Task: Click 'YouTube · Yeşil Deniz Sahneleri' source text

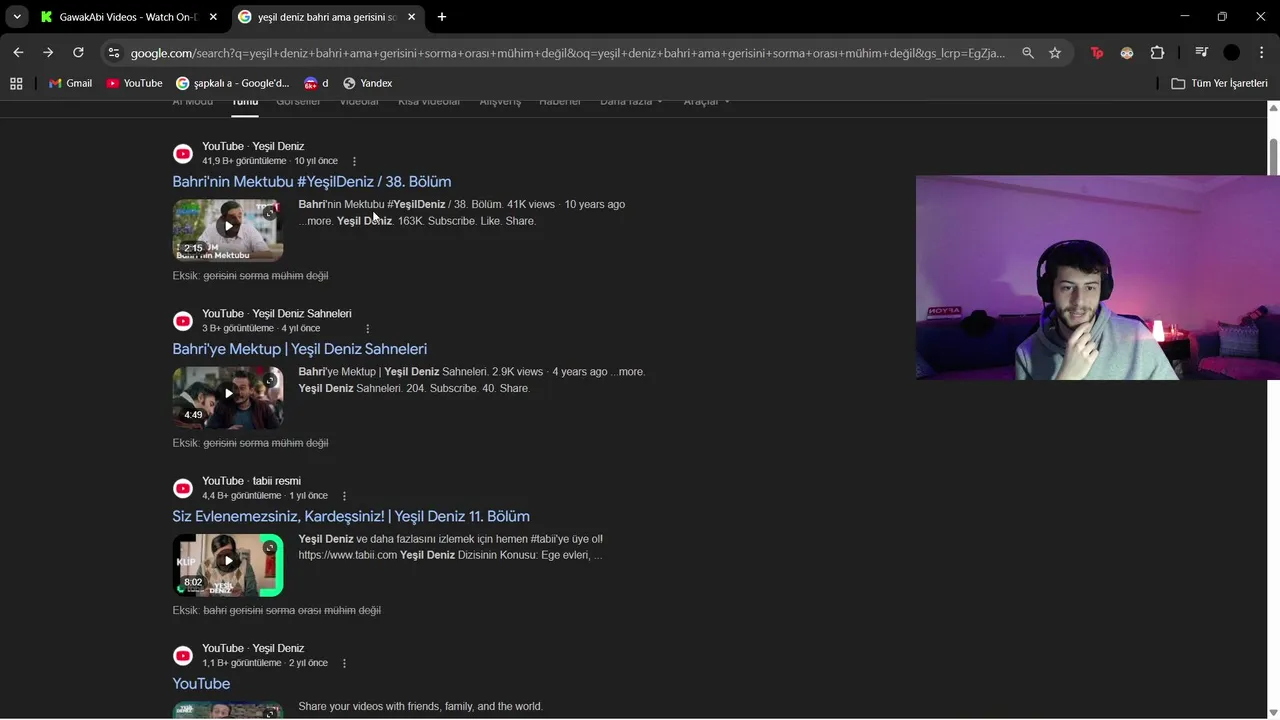Action: pyautogui.click(x=277, y=314)
